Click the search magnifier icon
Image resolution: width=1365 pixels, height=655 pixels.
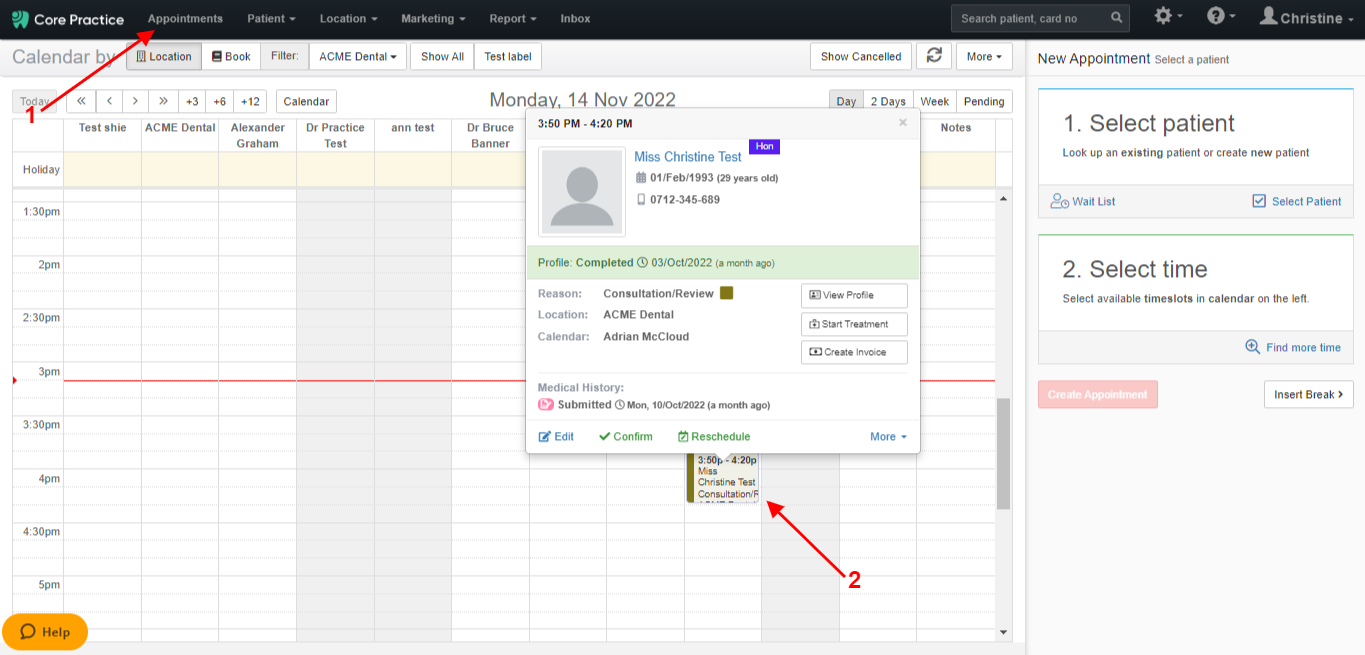[x=1116, y=18]
